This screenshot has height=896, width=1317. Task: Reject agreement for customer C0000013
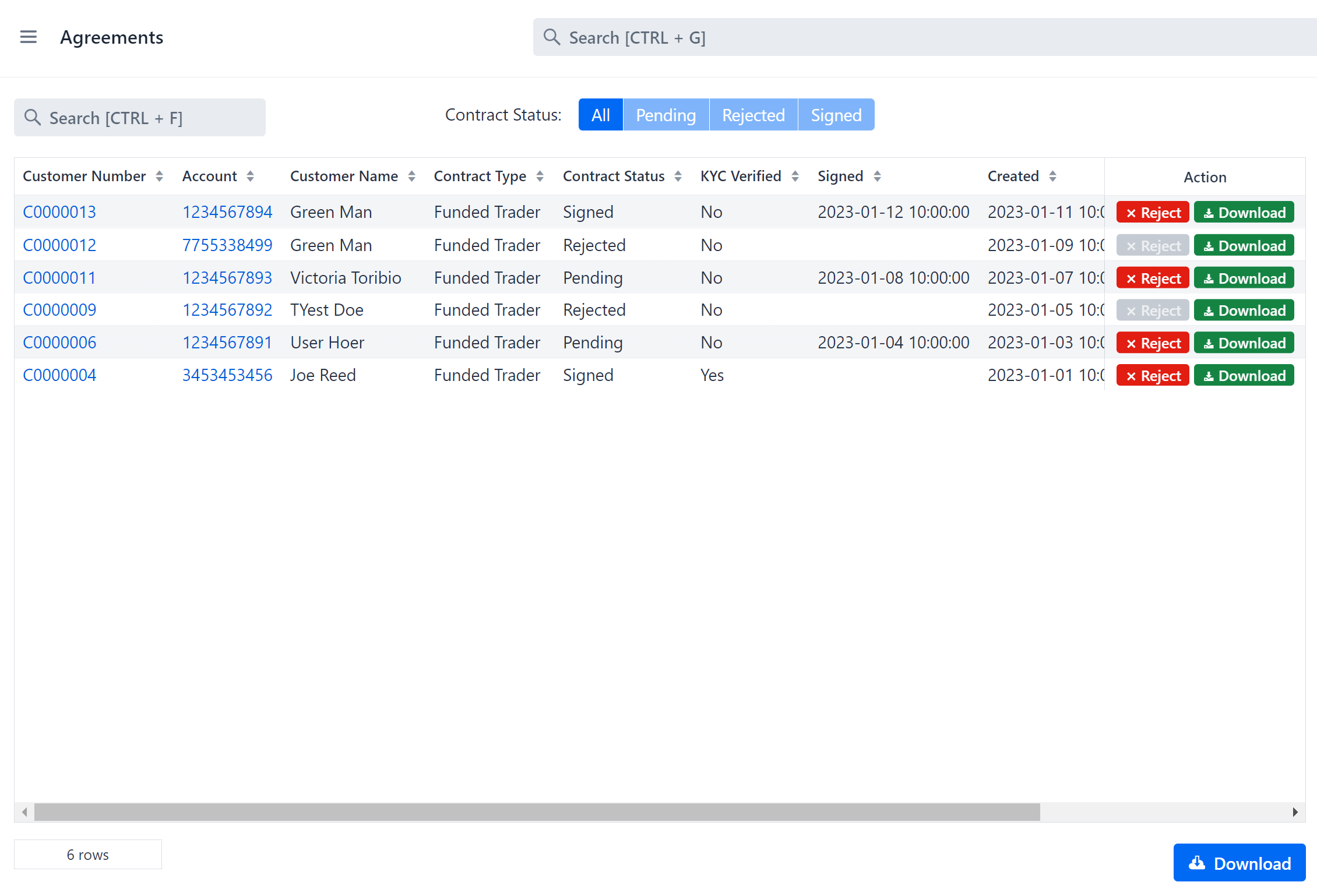coord(1152,213)
